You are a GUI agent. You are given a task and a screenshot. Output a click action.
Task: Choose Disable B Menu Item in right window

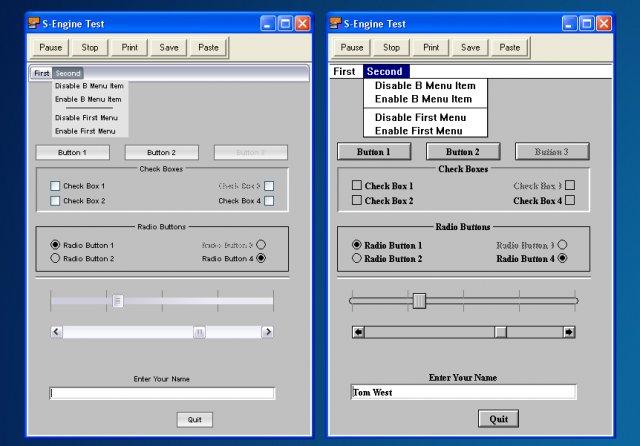click(423, 86)
